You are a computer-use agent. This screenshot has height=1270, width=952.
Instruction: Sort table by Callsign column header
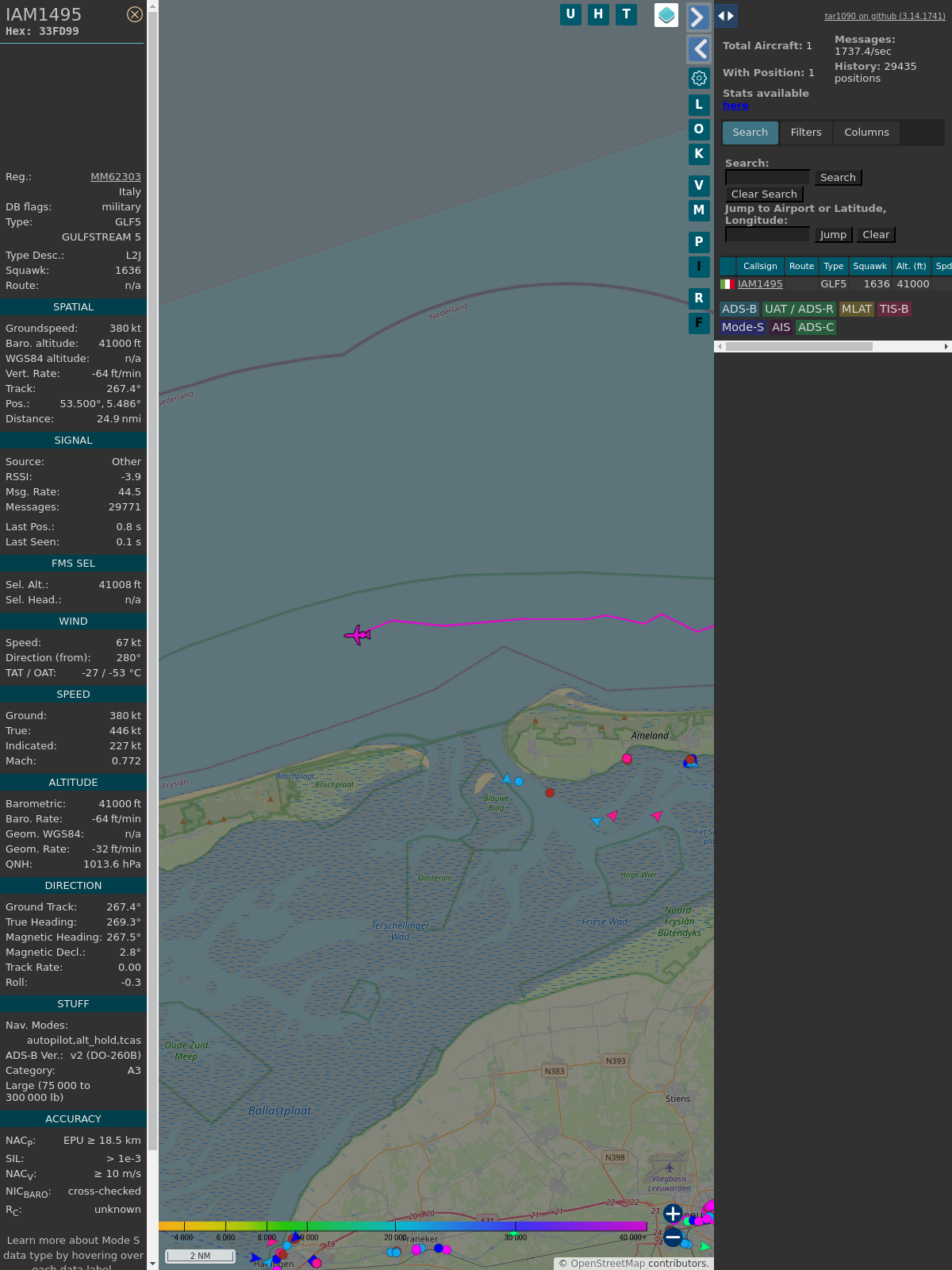(x=759, y=266)
